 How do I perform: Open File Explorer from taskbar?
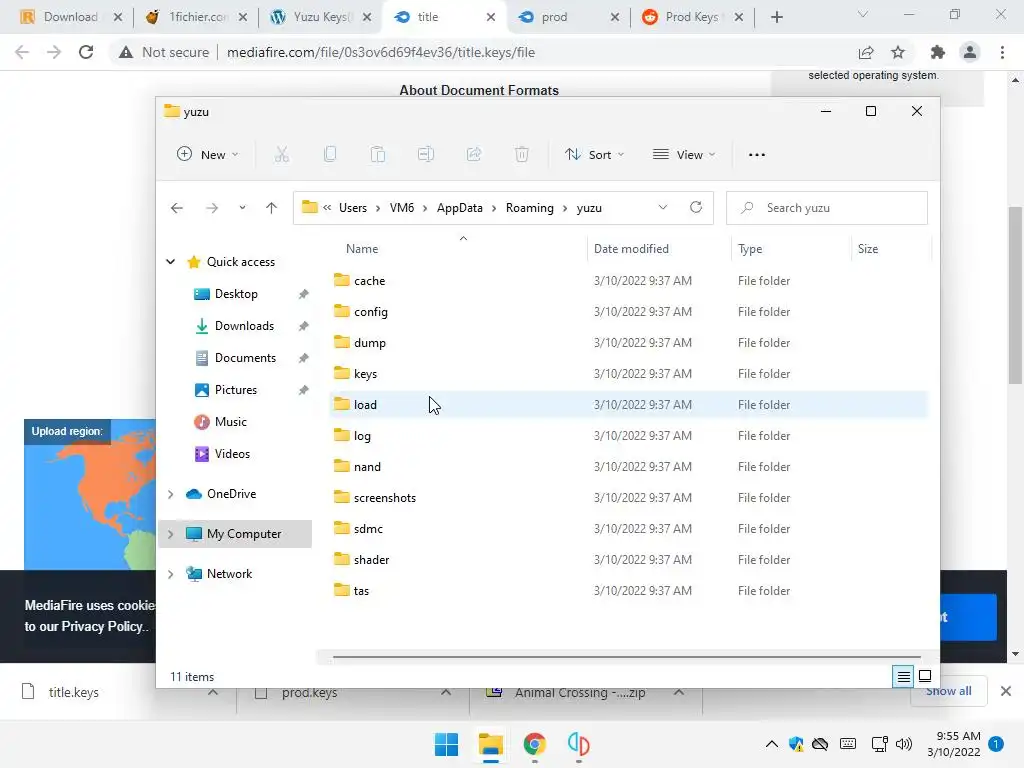pos(490,744)
